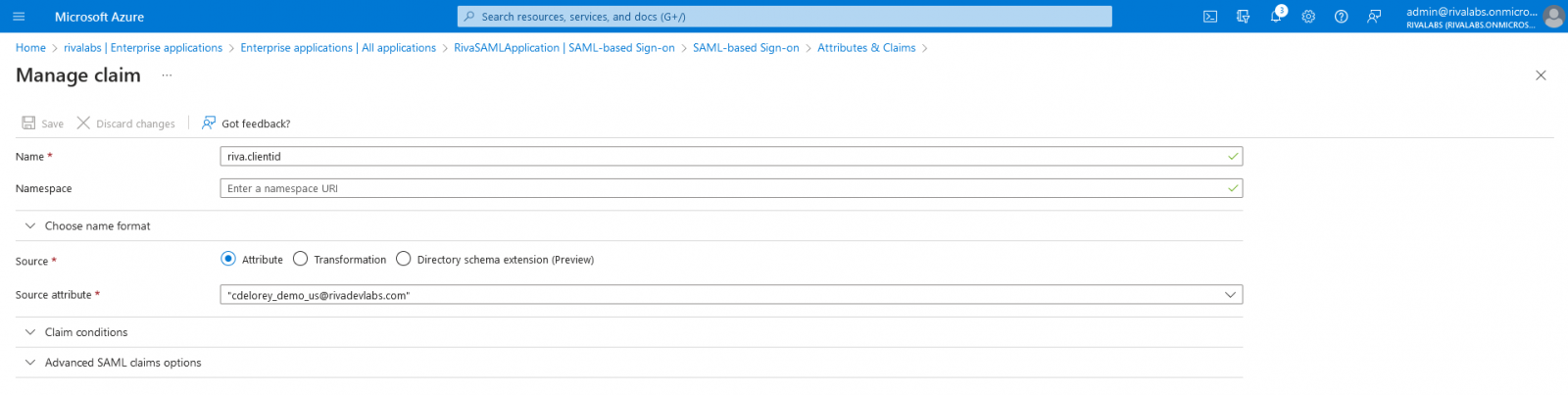
Task: Select Directory schema extension (Preview) radio
Action: (404, 259)
